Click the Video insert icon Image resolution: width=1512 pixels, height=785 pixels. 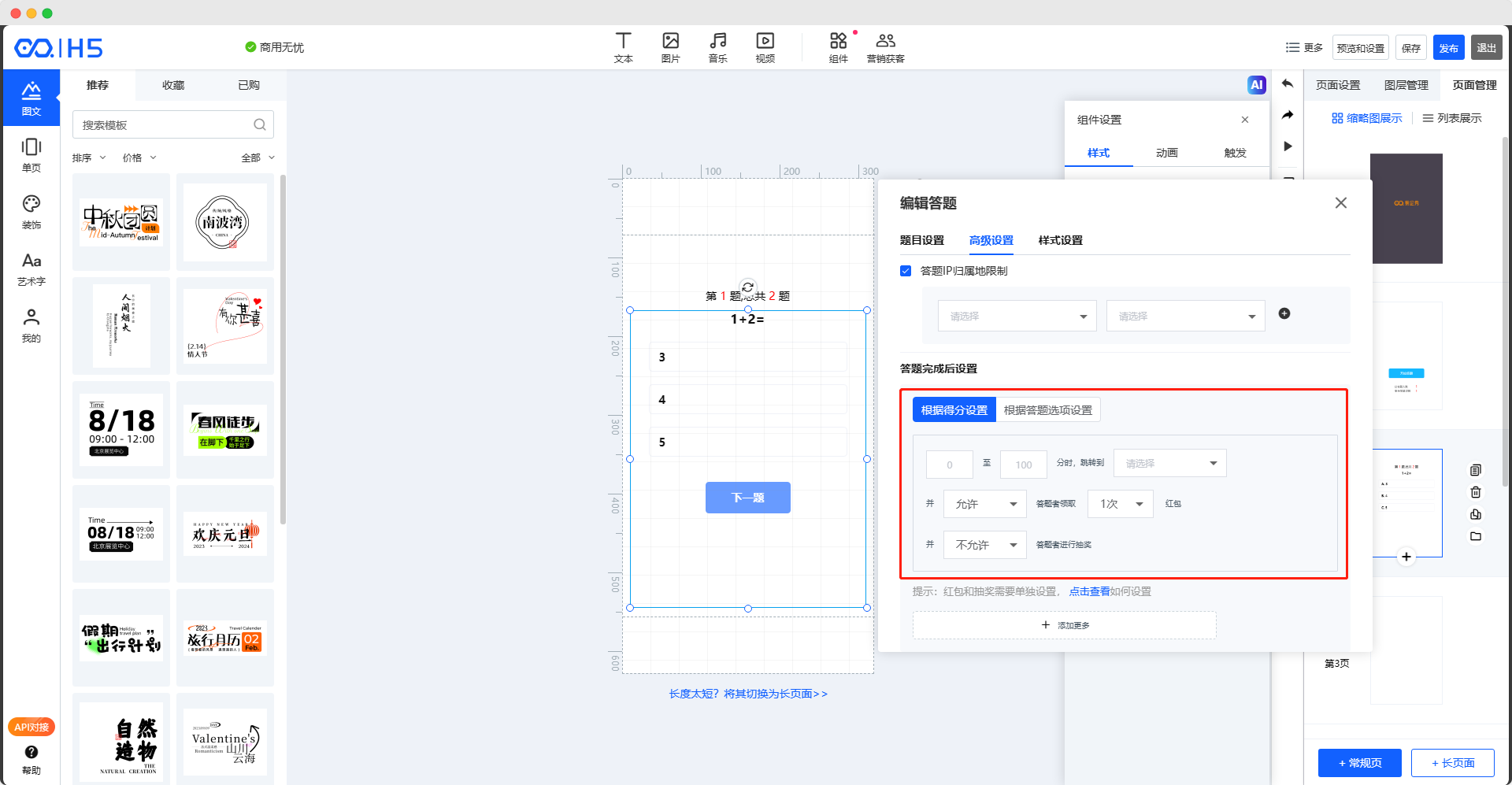click(x=765, y=46)
